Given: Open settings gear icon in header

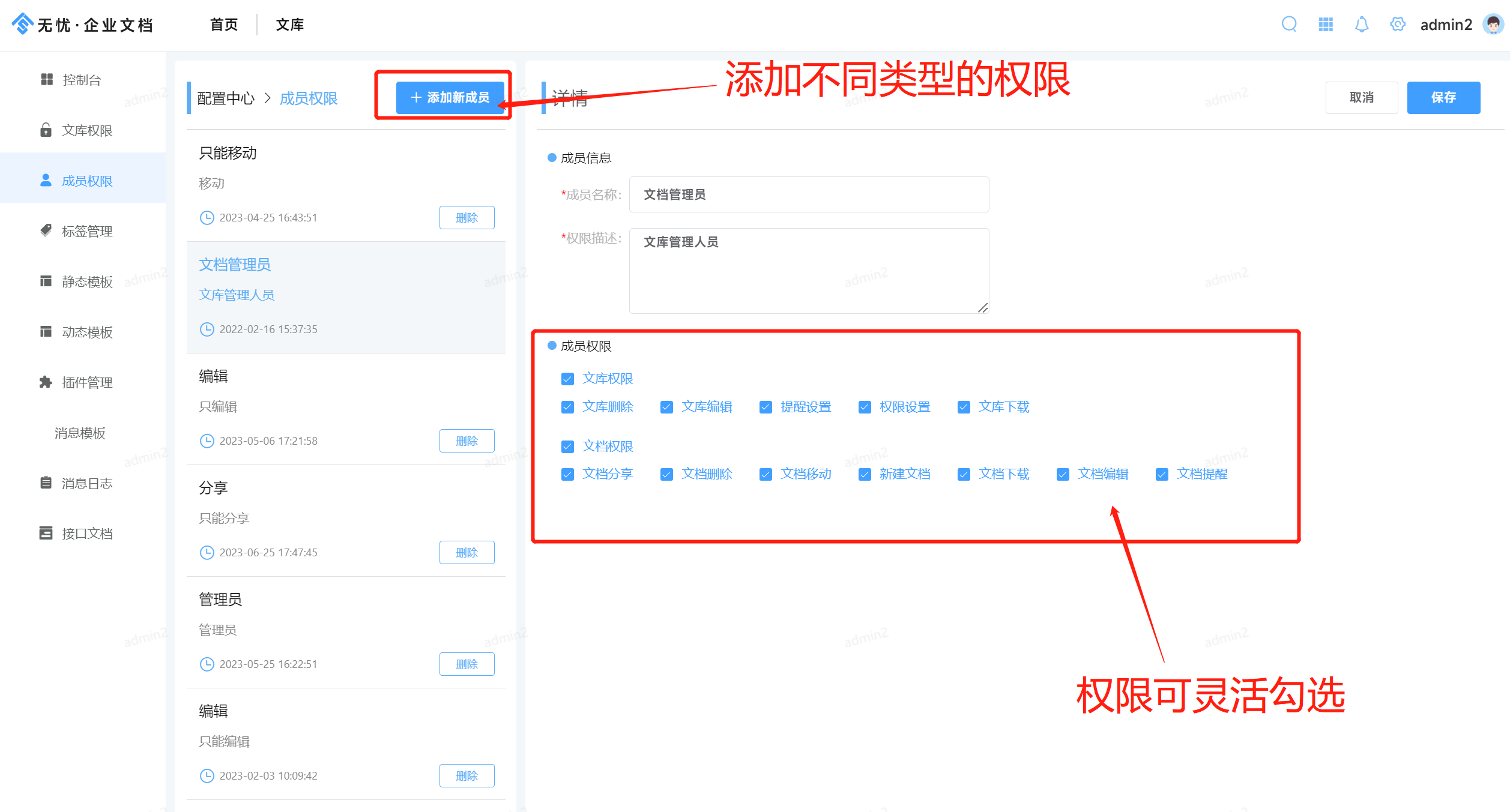Looking at the screenshot, I should tap(1398, 25).
